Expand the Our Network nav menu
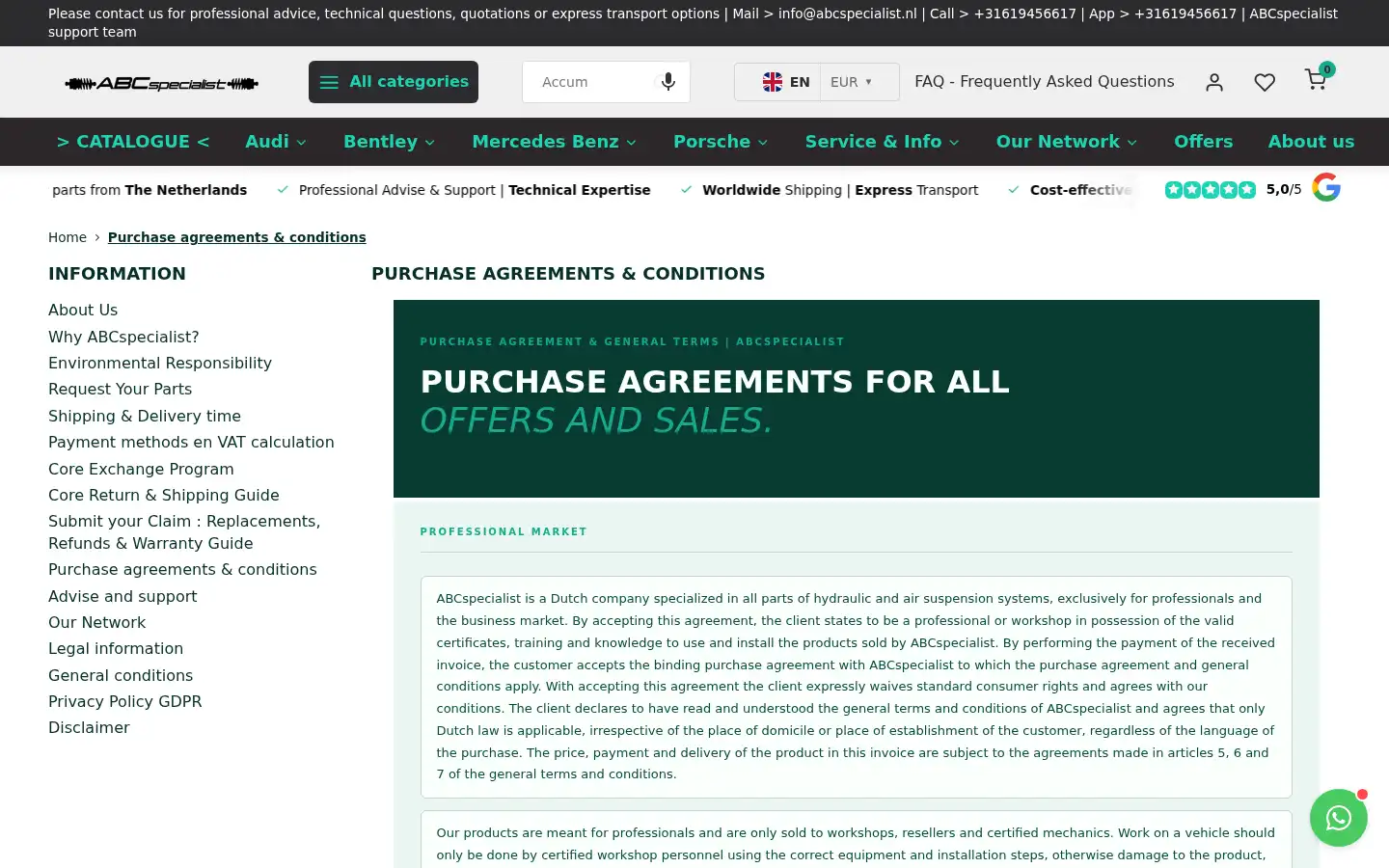 (1067, 142)
